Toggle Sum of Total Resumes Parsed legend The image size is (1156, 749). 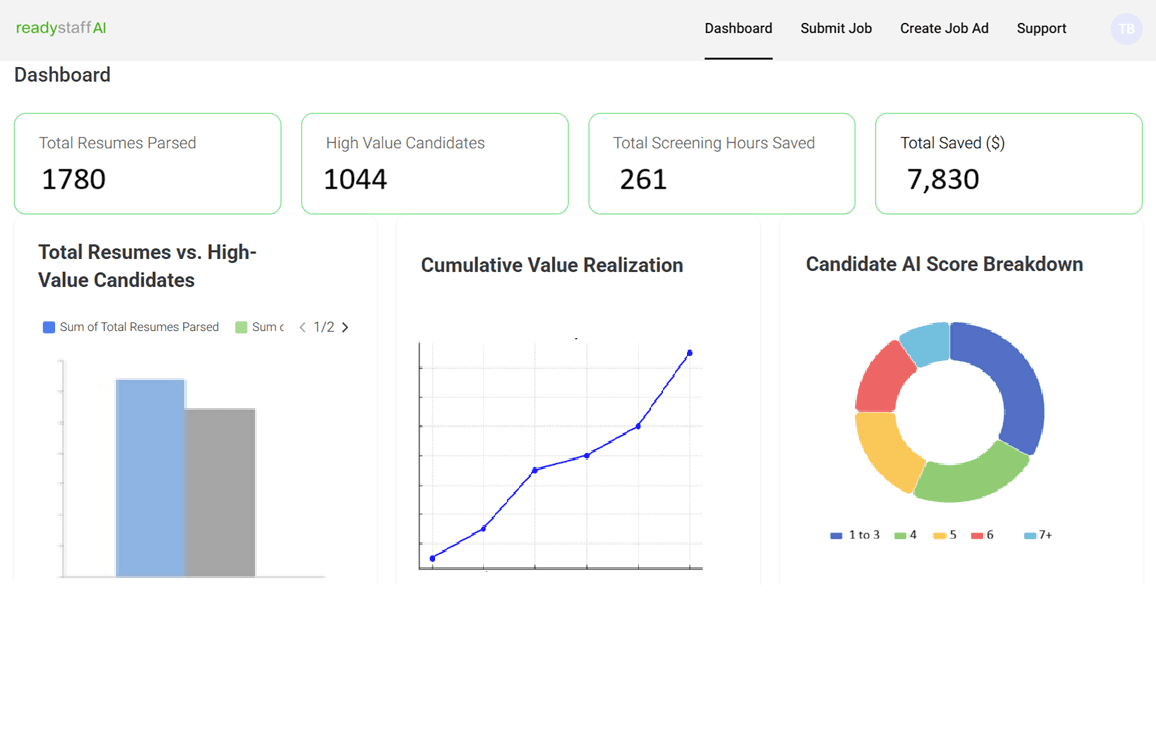[x=130, y=327]
